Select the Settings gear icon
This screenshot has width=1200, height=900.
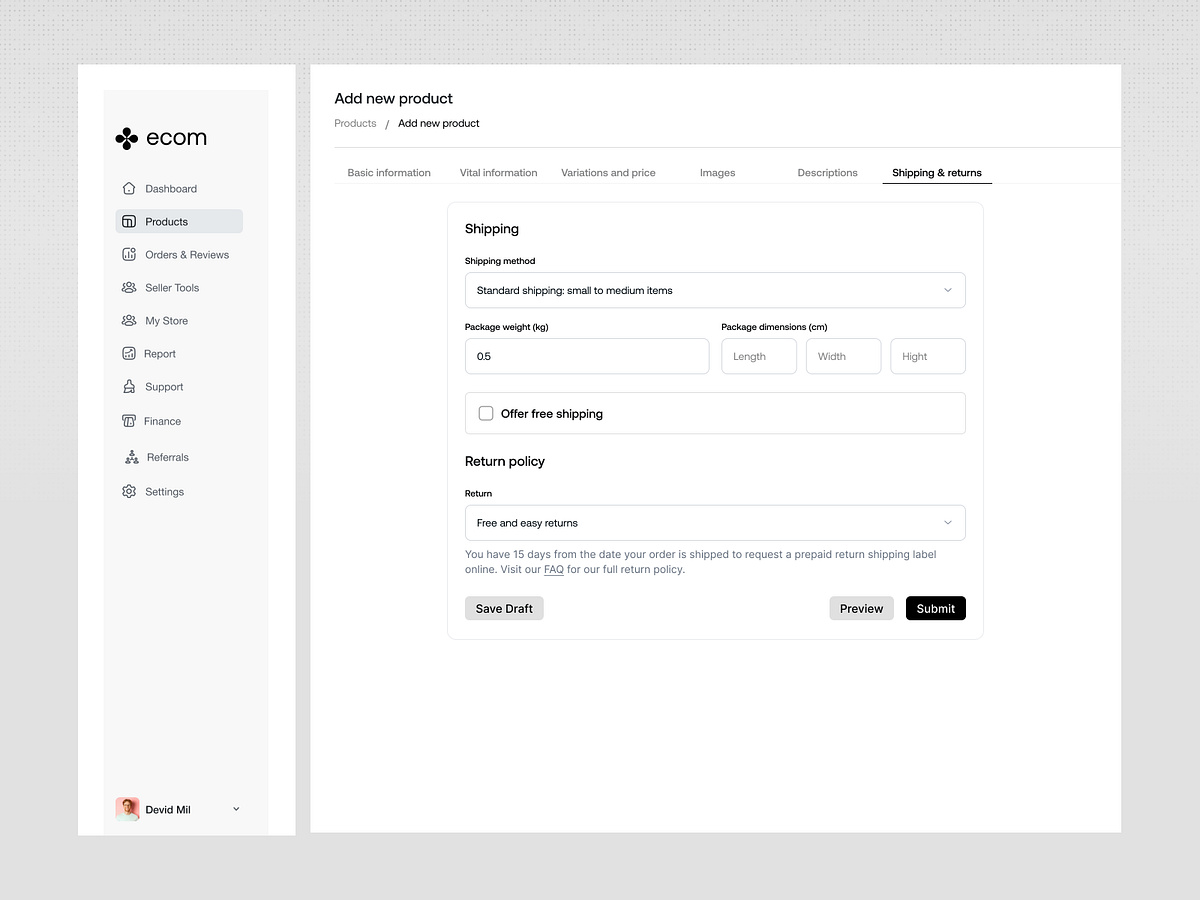point(129,491)
